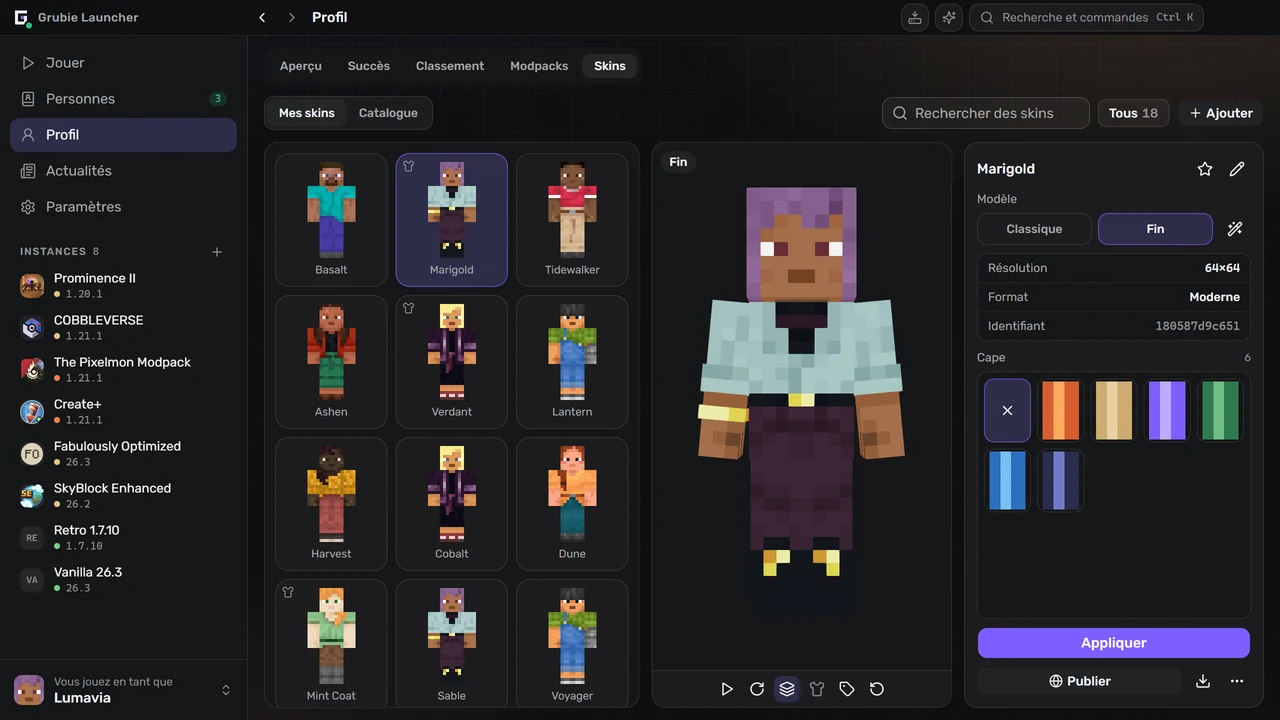Click the play animation icon under preview
Screen dimensions: 1280x720
point(727,689)
